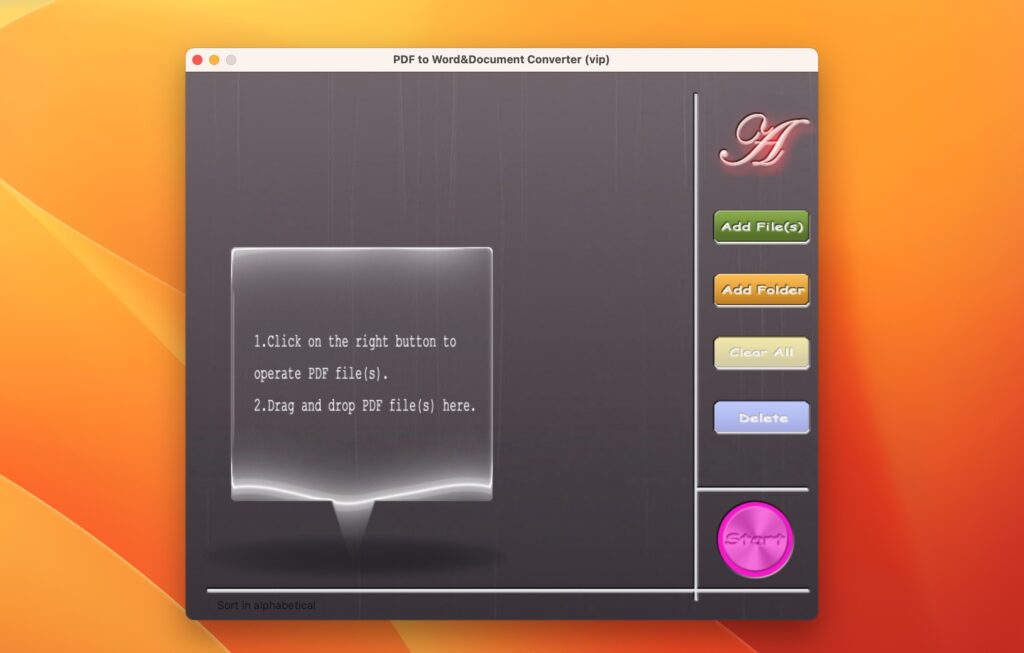Choose PDFs with the Add File(s) control
Image resolution: width=1024 pixels, height=653 pixels.
[x=761, y=227]
